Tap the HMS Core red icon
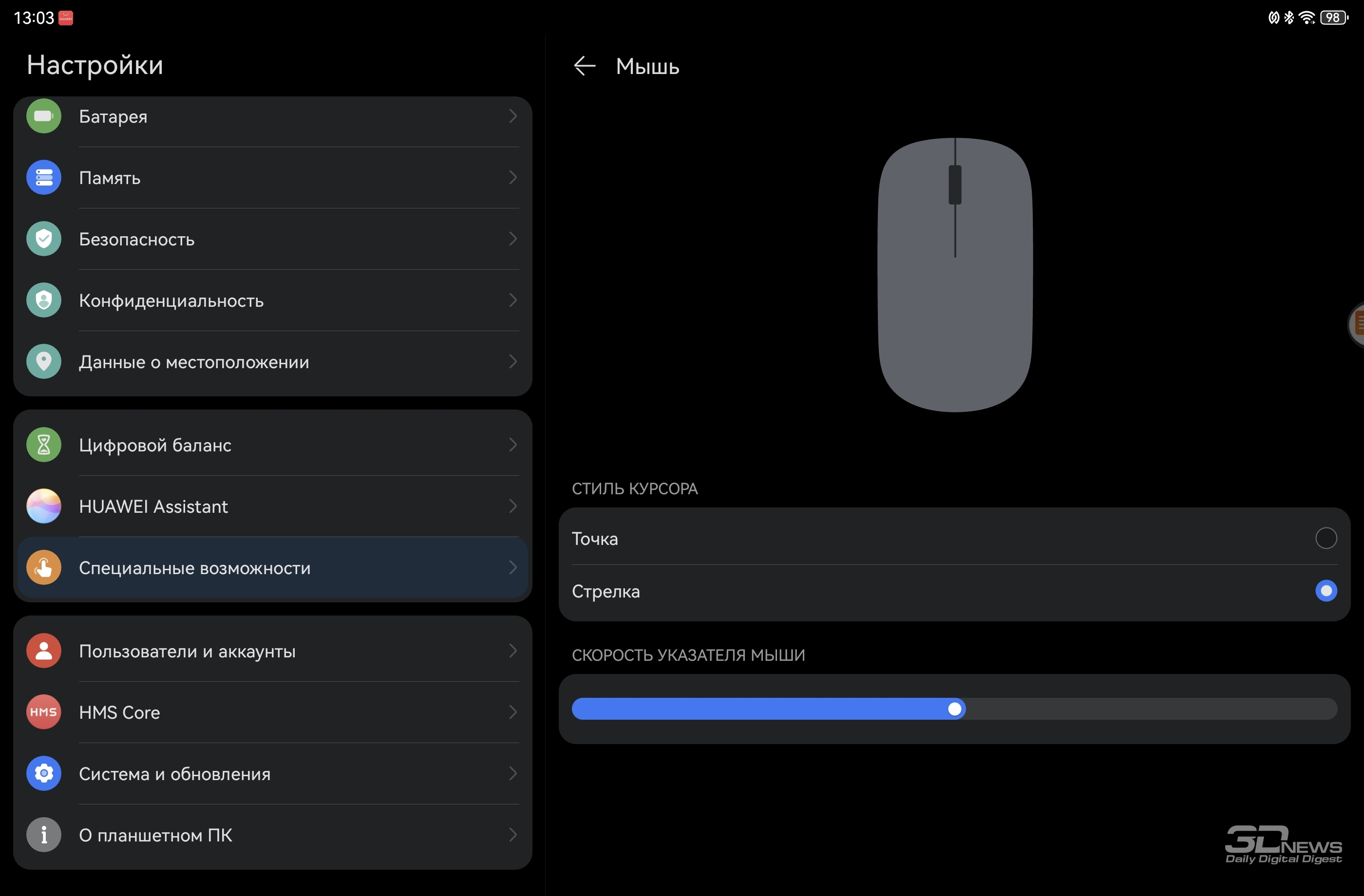1364x896 pixels. pos(43,712)
